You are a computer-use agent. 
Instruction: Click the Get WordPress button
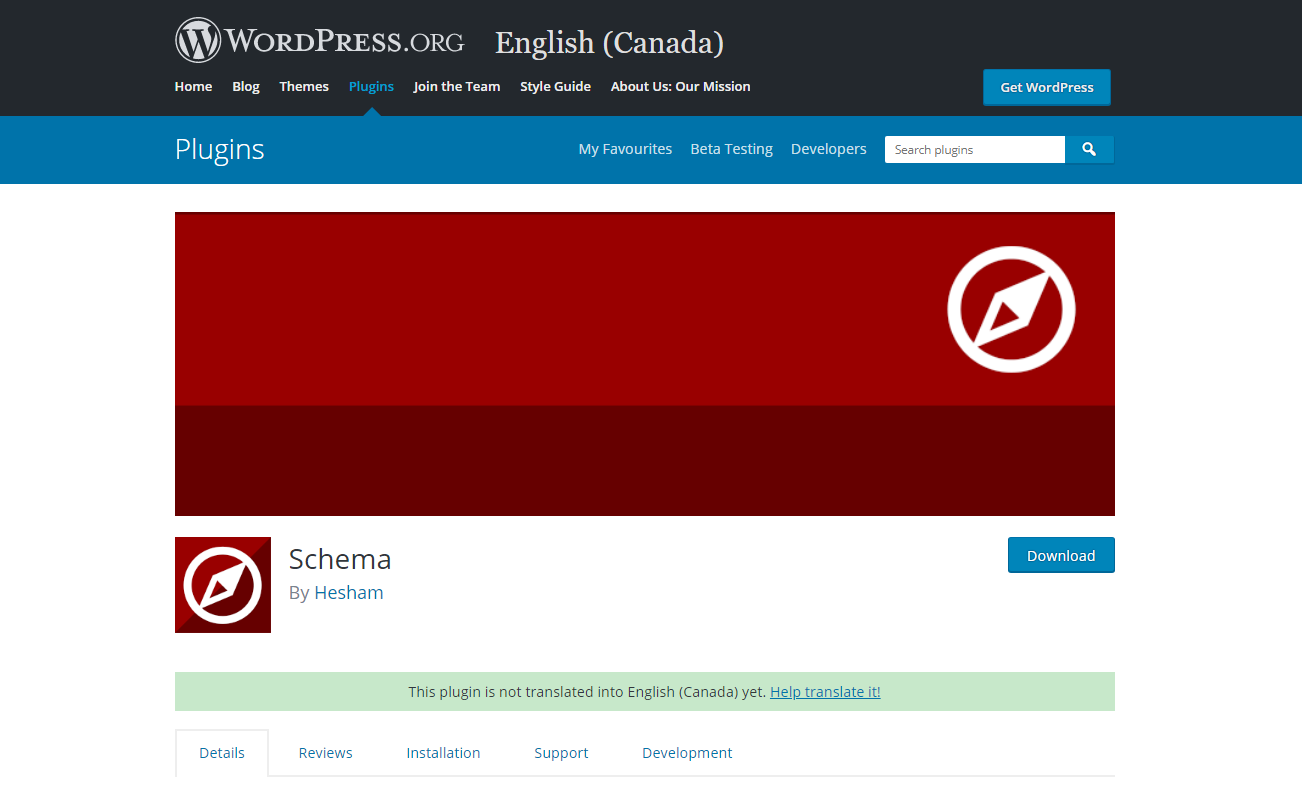pyautogui.click(x=1046, y=87)
